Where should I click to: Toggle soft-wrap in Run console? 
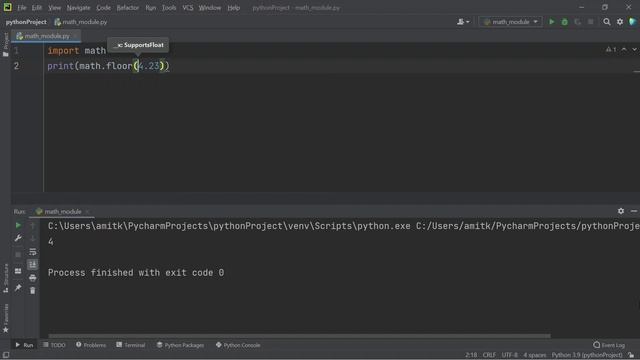coord(33,252)
